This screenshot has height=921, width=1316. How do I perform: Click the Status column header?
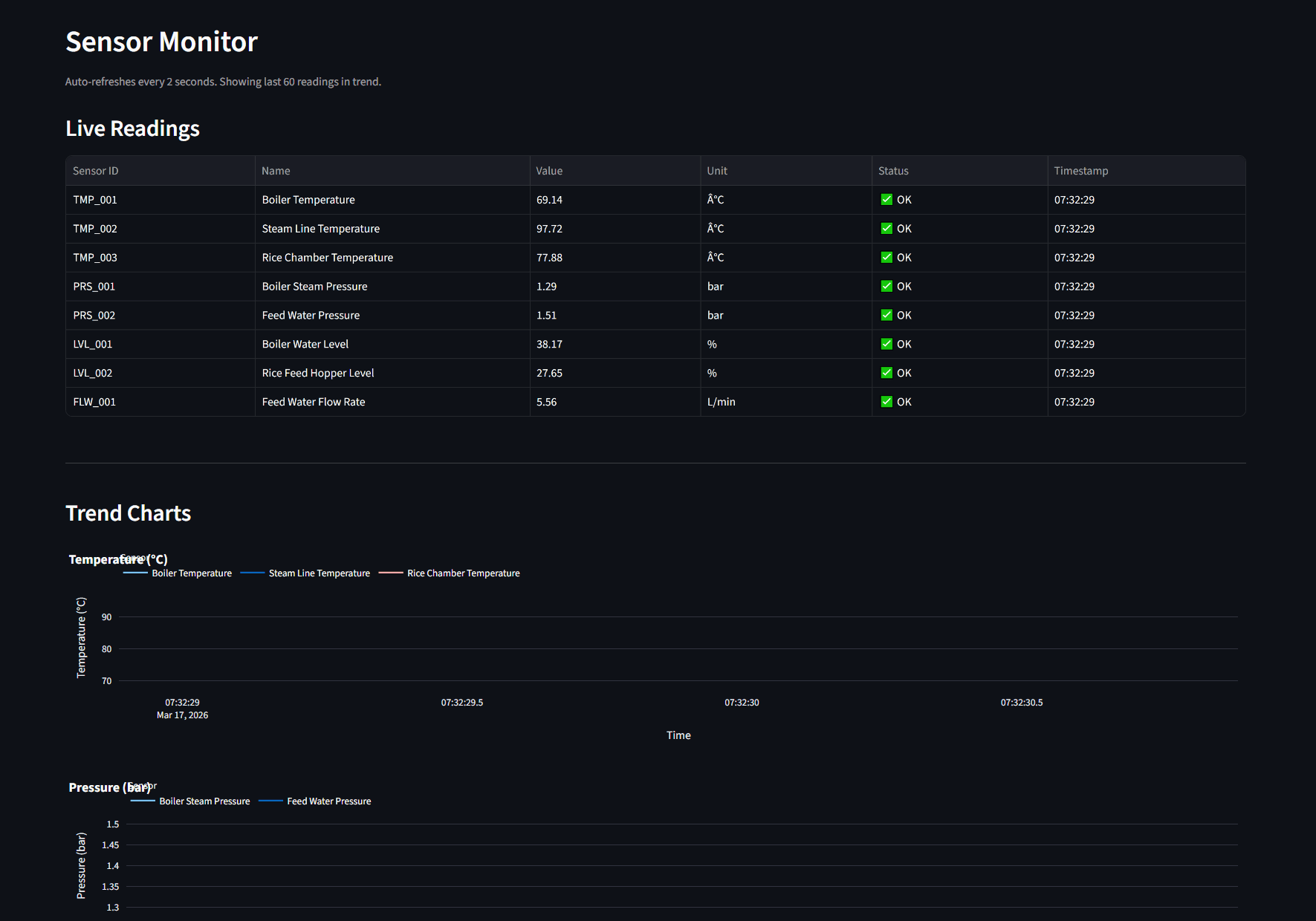tap(893, 170)
